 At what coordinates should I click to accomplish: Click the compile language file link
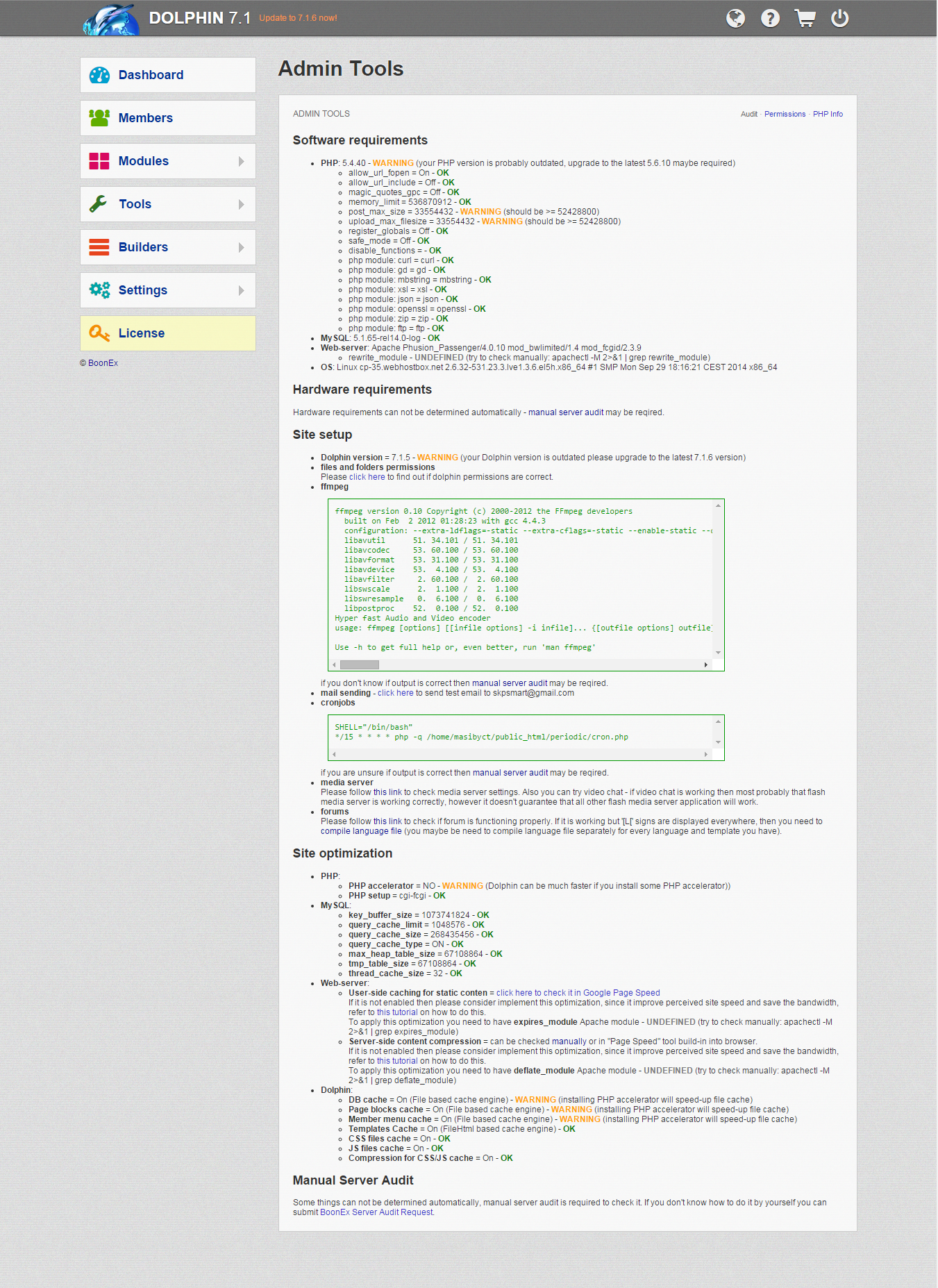click(x=360, y=831)
